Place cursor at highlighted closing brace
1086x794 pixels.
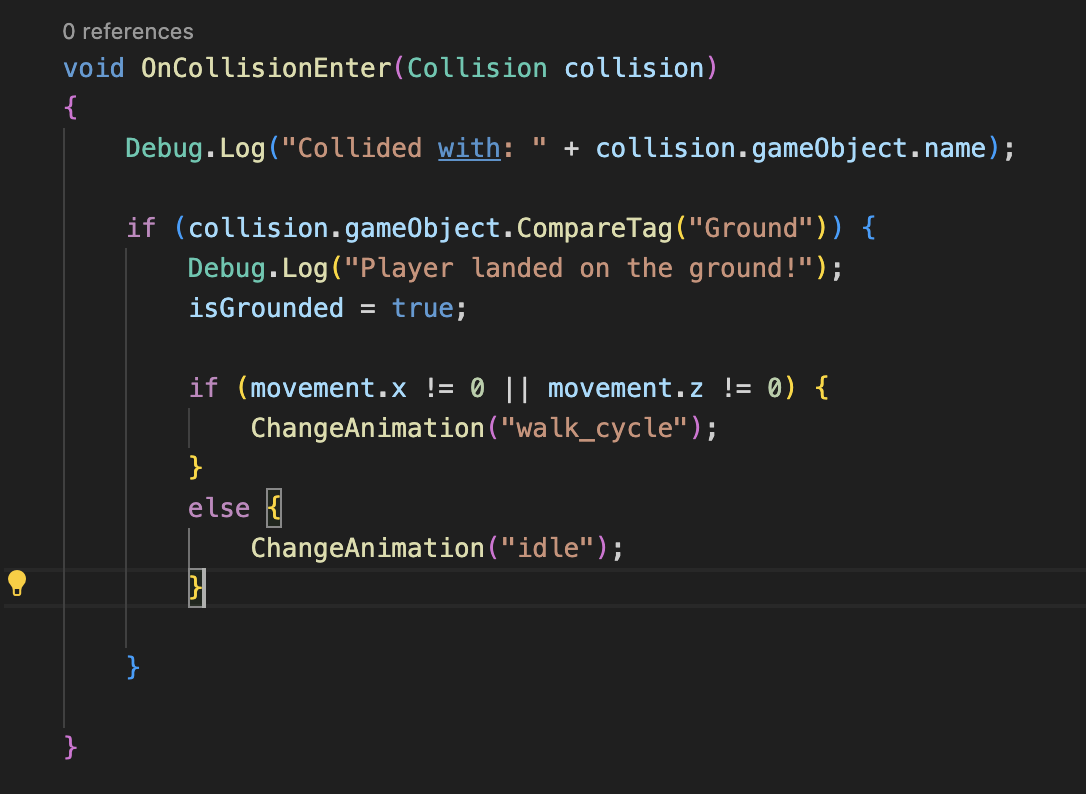pos(197,588)
